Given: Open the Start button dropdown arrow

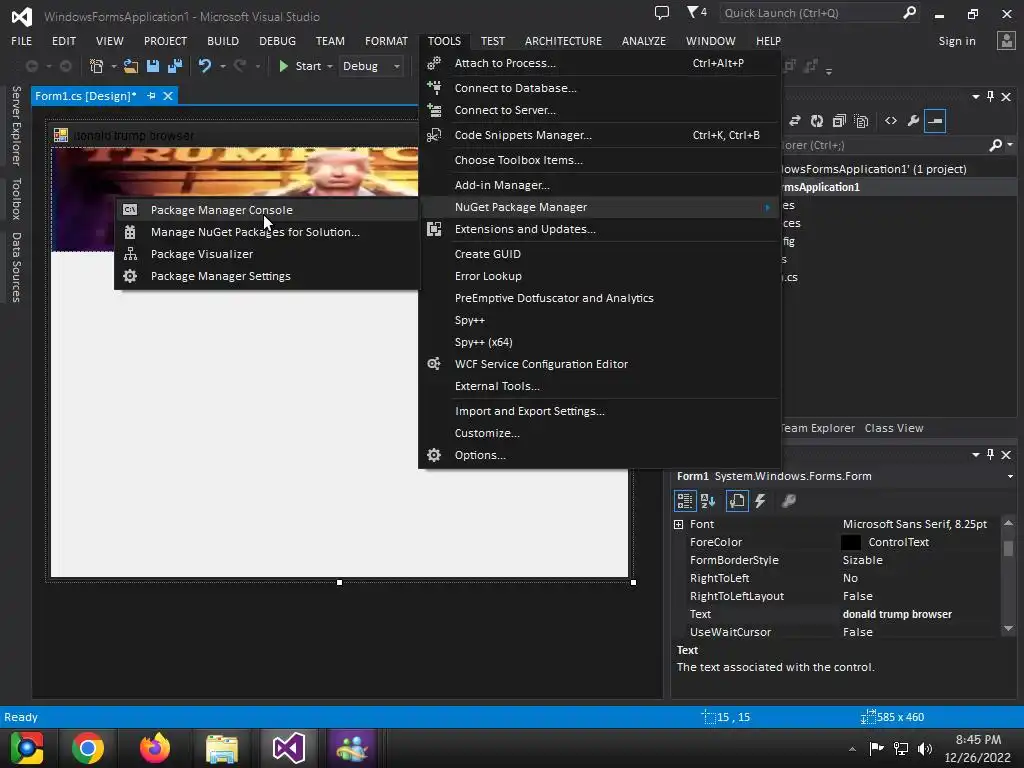Looking at the screenshot, I should 330,67.
